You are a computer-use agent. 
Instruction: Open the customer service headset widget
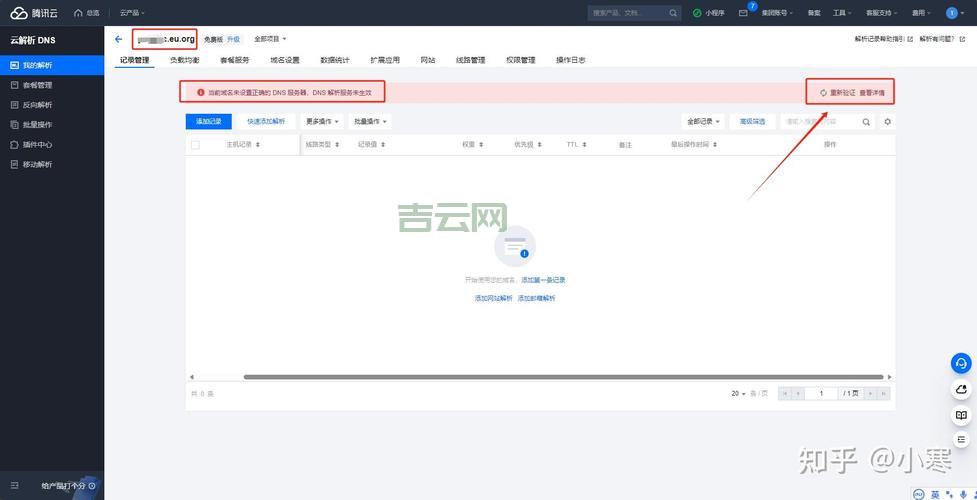[x=961, y=363]
